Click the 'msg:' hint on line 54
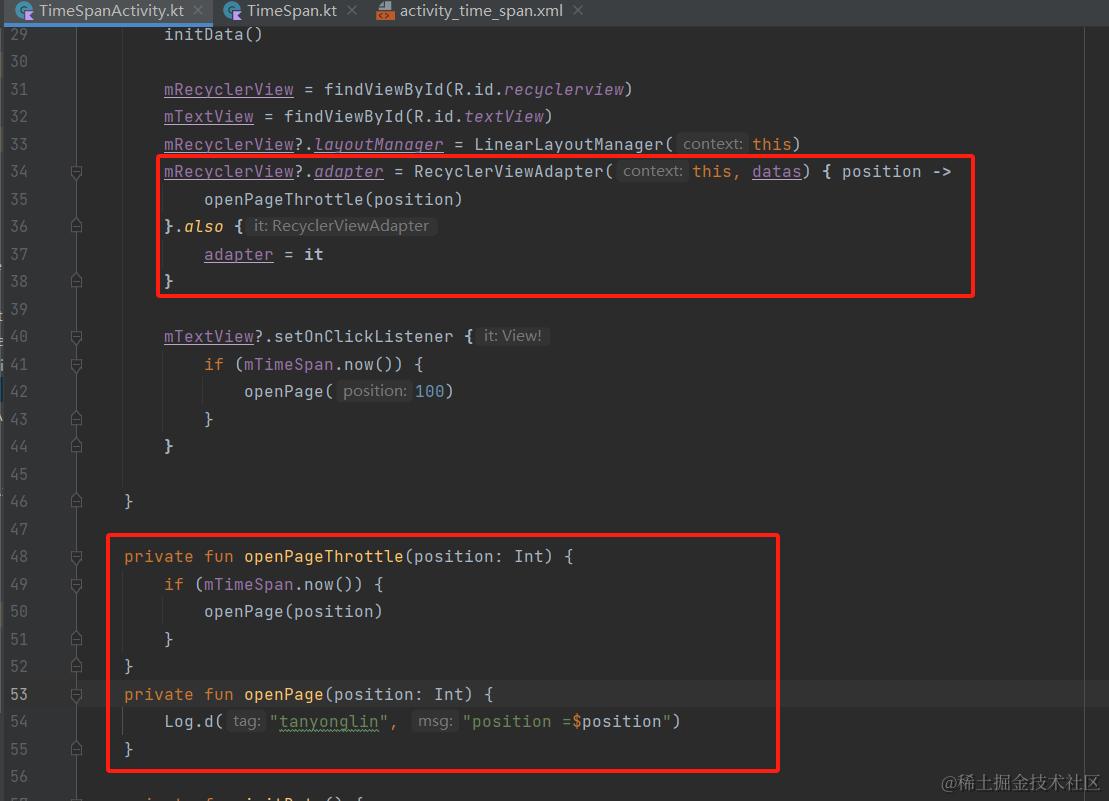Image resolution: width=1109 pixels, height=801 pixels. [435, 721]
